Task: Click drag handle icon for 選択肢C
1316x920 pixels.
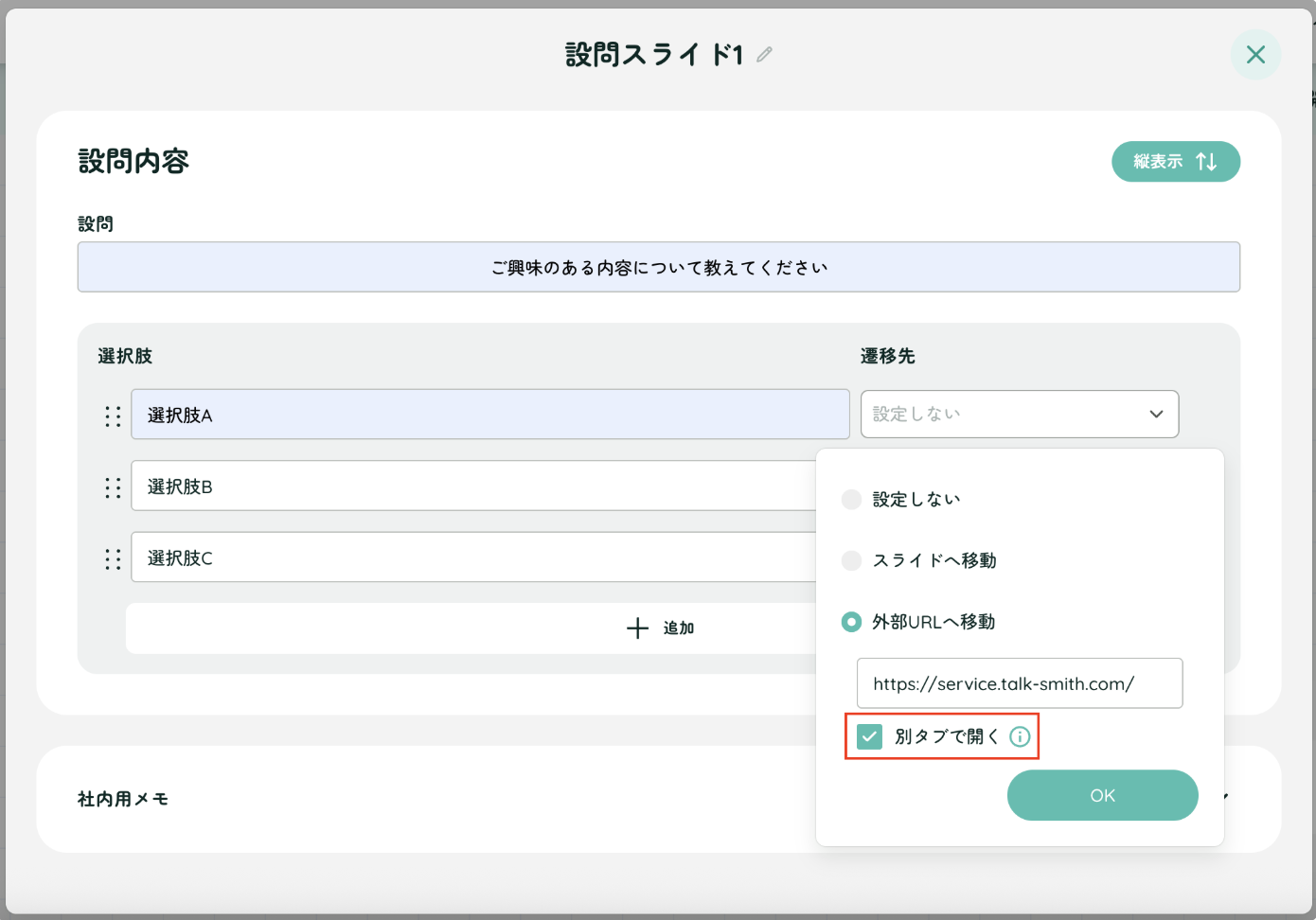Action: point(113,559)
